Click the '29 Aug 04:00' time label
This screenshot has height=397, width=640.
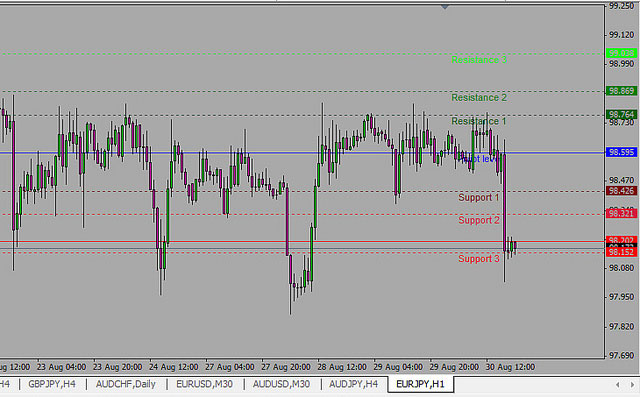tap(398, 367)
